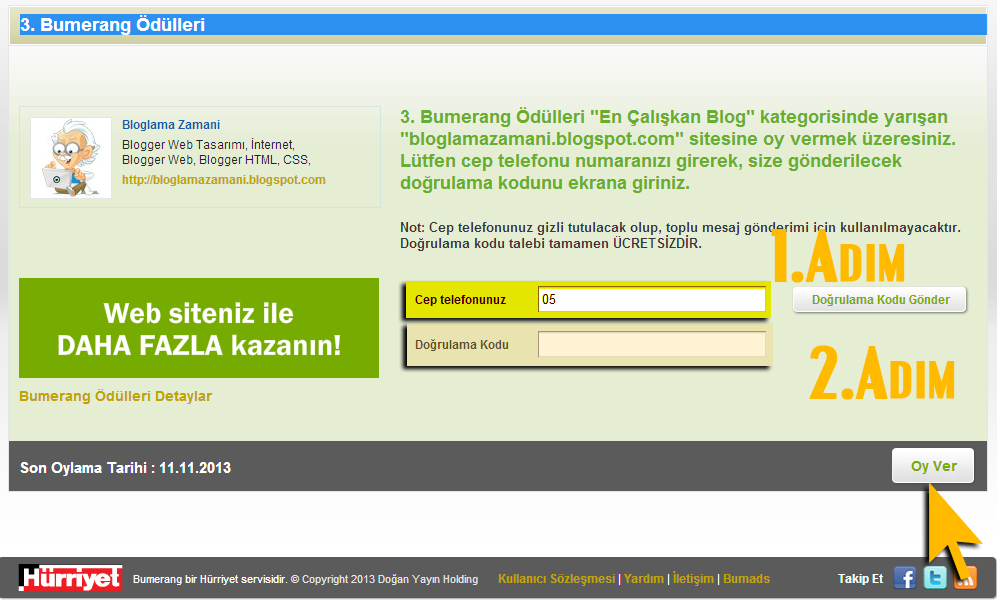The width and height of the screenshot is (997, 606).
Task: Open the İletişim footer link
Action: pyautogui.click(x=693, y=579)
